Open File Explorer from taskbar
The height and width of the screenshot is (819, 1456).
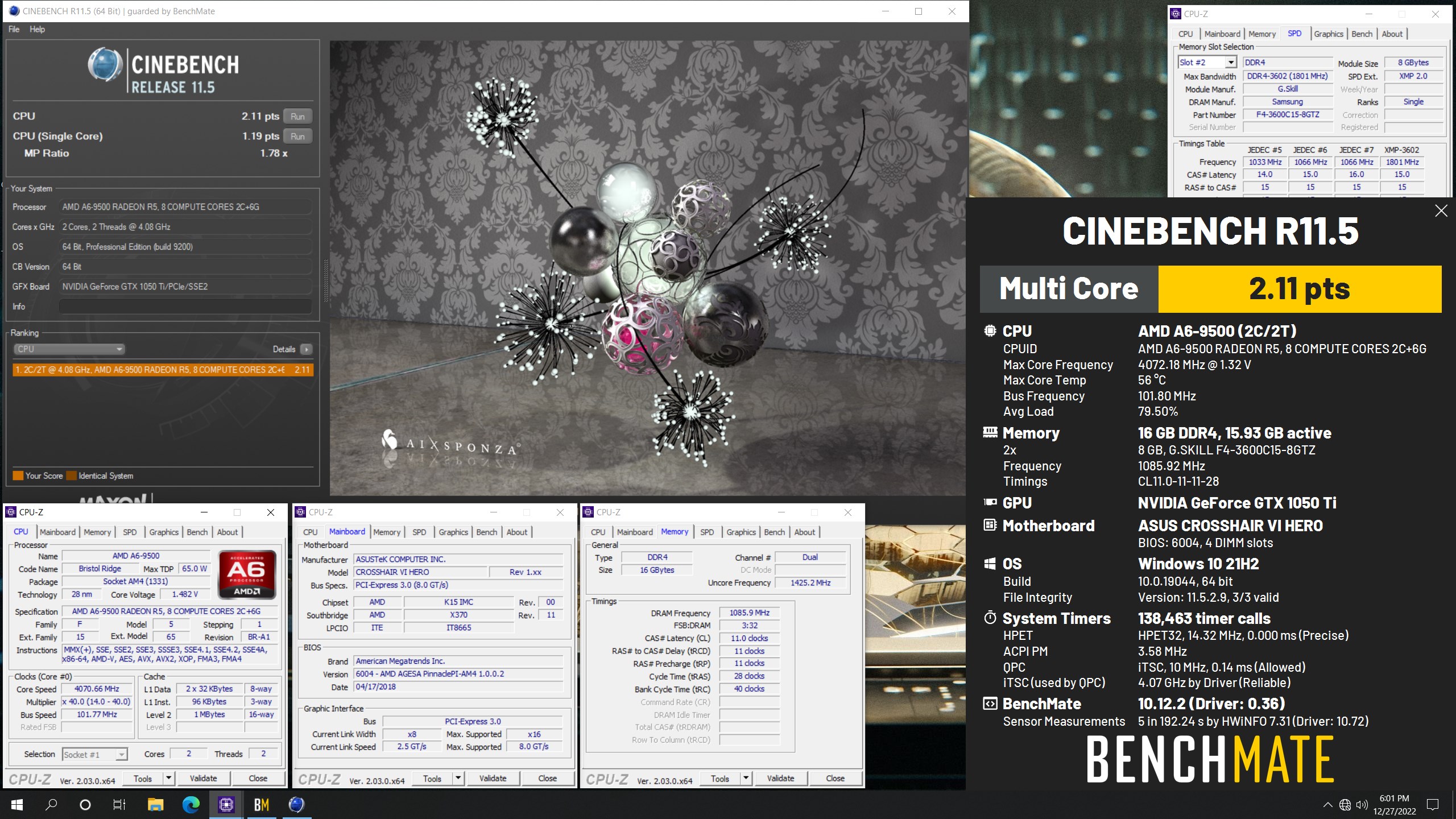tap(155, 805)
